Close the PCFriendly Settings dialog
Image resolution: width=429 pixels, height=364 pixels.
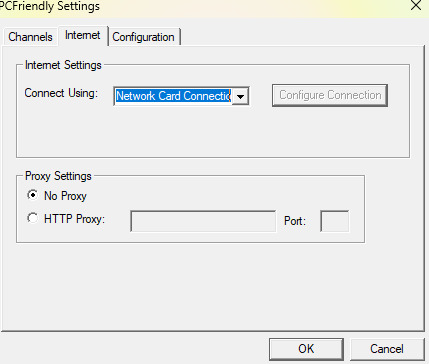point(416,6)
